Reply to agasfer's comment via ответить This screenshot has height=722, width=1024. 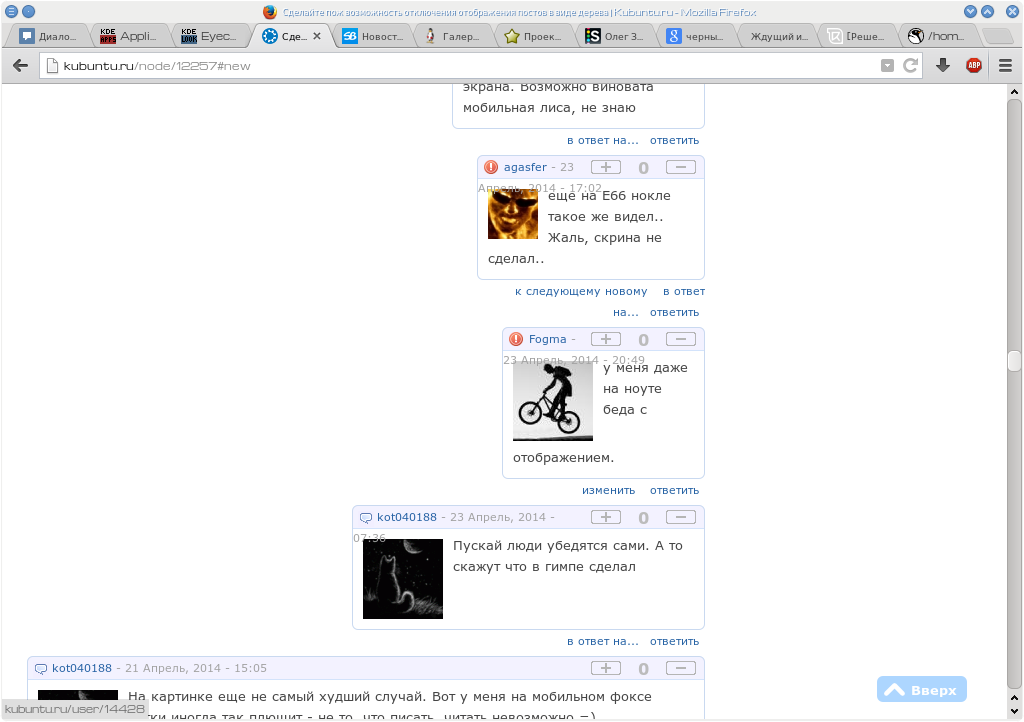pyautogui.click(x=674, y=312)
